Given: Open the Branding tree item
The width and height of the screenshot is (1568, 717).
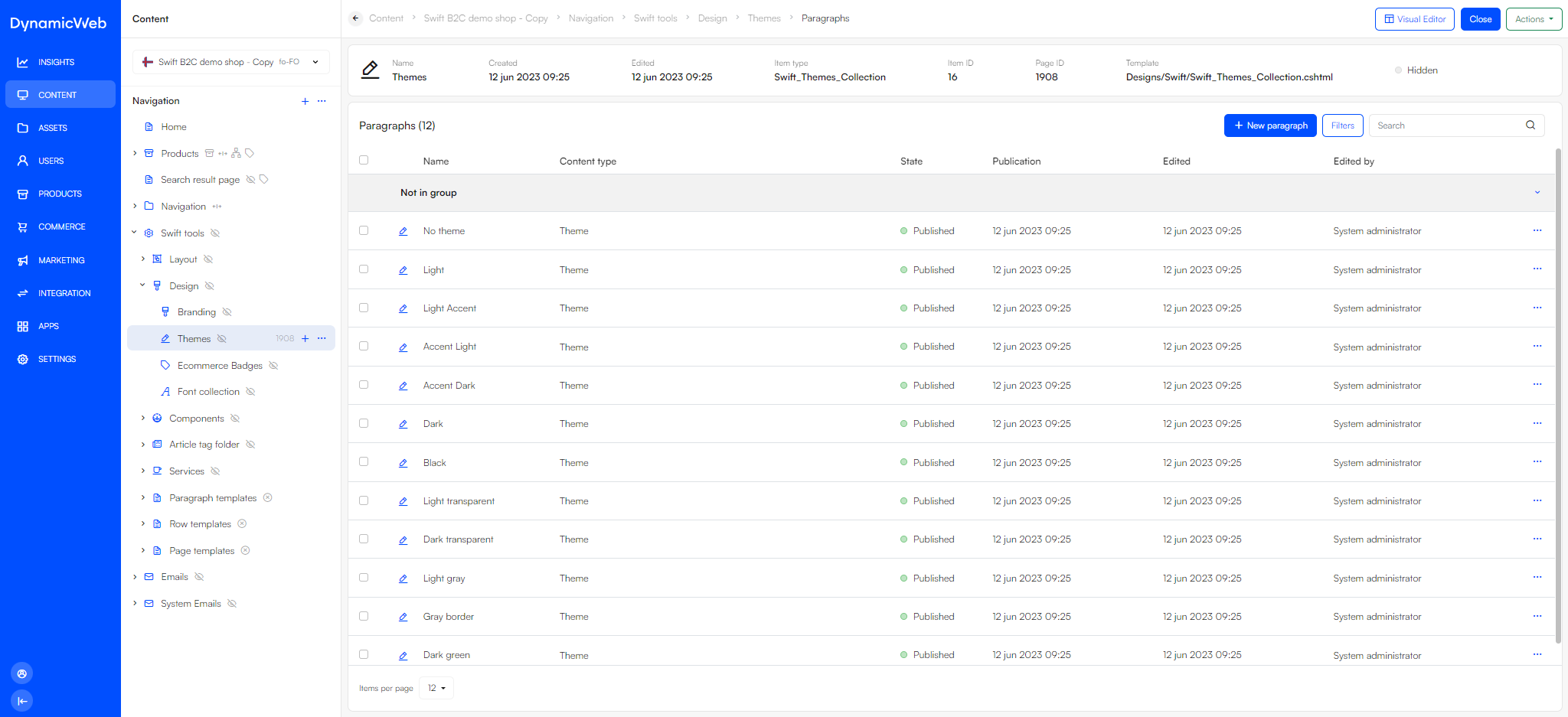Looking at the screenshot, I should pos(197,312).
